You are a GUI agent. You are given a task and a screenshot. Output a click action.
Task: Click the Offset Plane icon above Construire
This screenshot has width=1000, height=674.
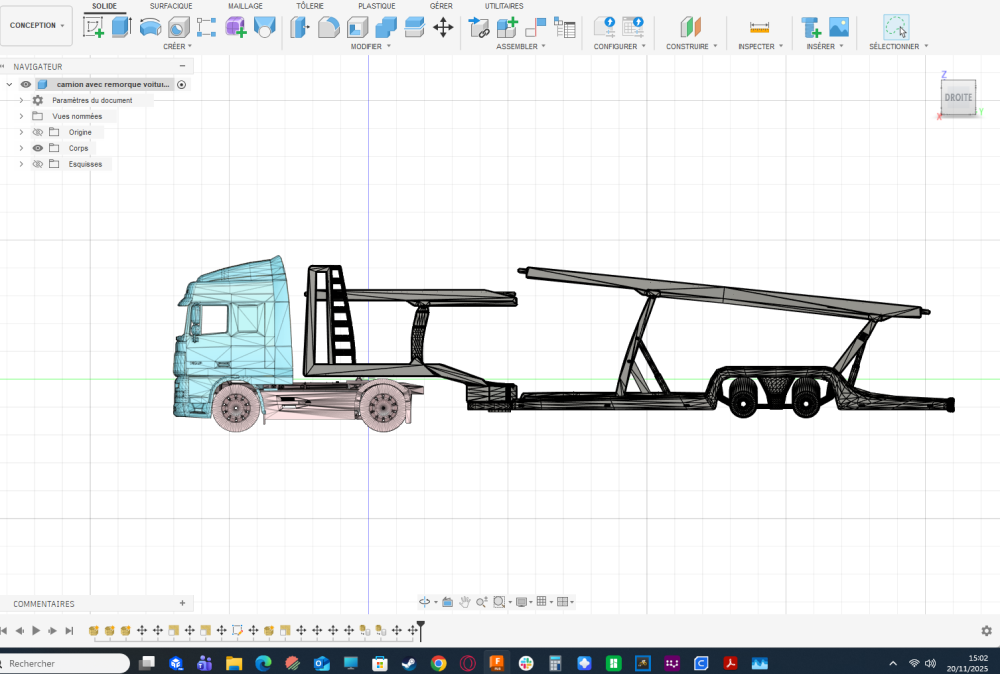click(x=691, y=27)
